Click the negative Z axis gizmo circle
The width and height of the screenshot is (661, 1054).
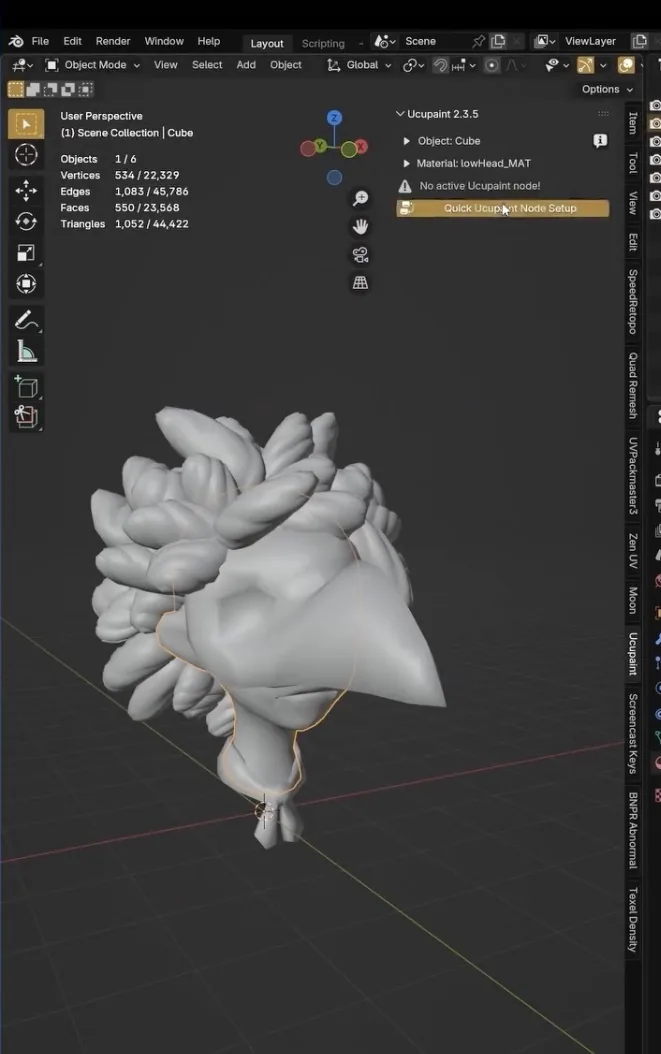pyautogui.click(x=334, y=177)
